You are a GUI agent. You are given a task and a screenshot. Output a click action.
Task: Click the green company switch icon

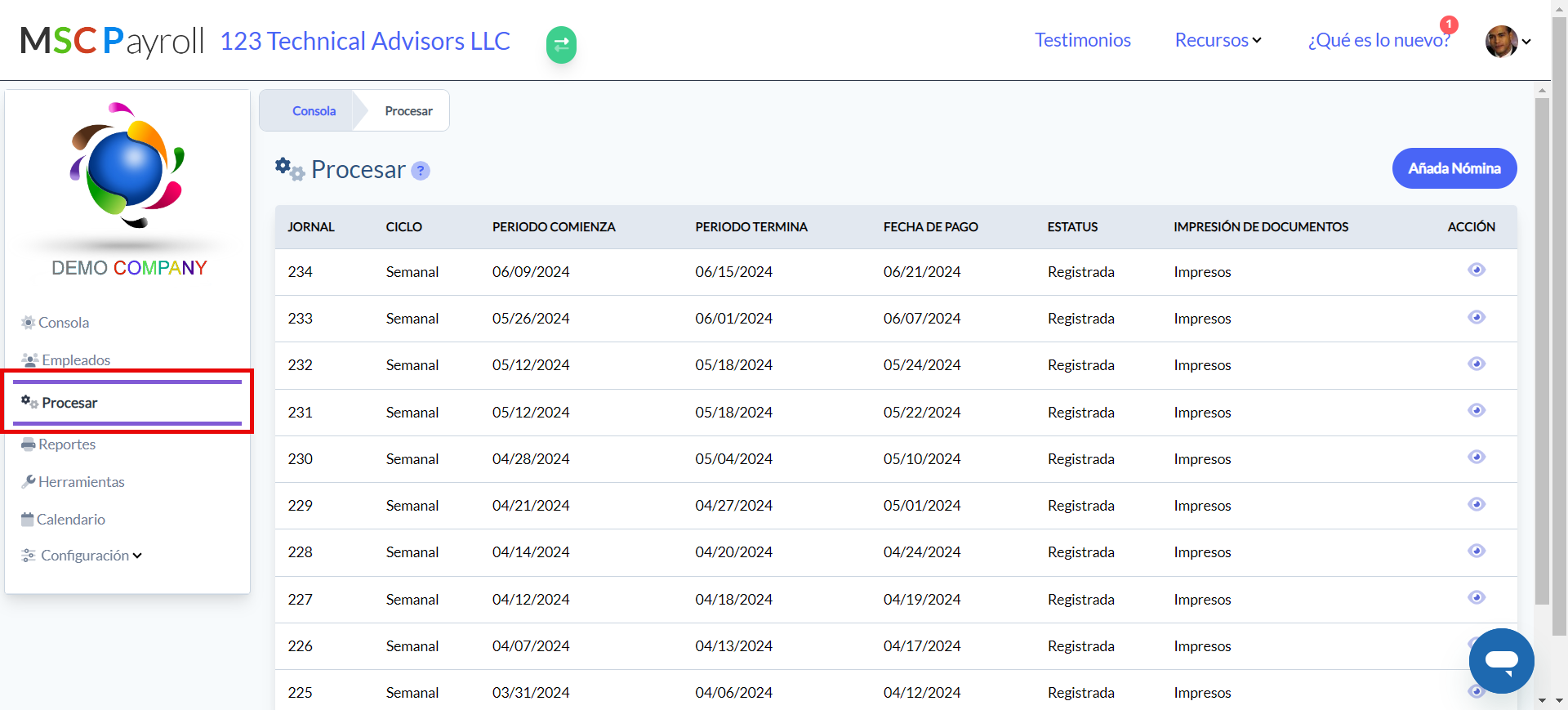pos(561,45)
